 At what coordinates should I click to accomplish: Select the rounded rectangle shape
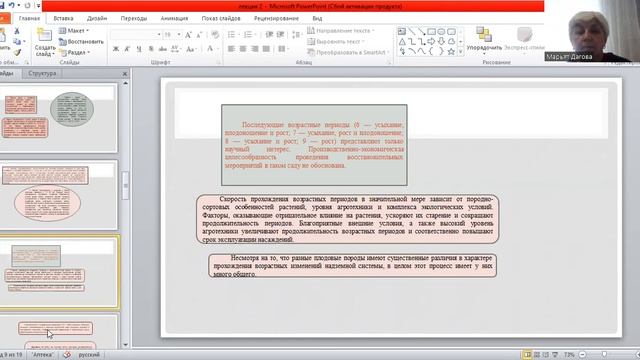tap(451, 31)
